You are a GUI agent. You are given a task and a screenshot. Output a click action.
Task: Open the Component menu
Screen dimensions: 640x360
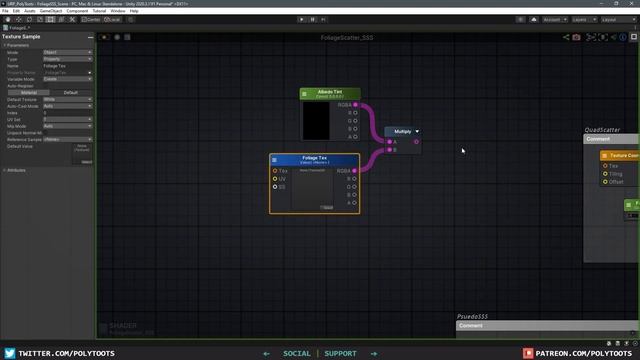[77, 11]
